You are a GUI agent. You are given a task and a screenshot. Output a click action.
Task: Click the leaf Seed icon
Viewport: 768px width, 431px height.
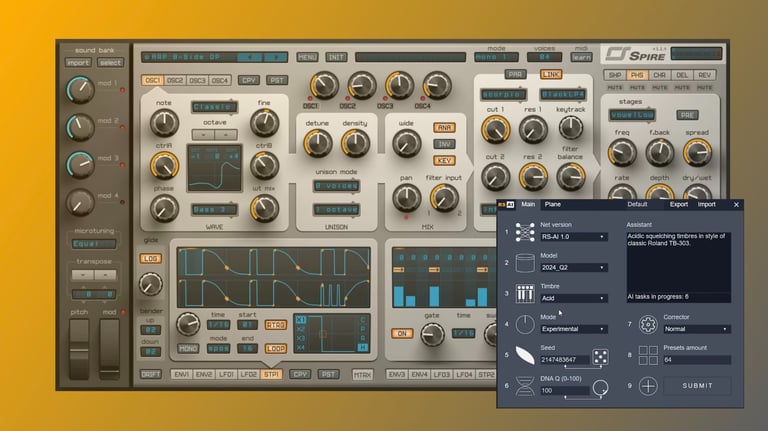click(x=525, y=355)
